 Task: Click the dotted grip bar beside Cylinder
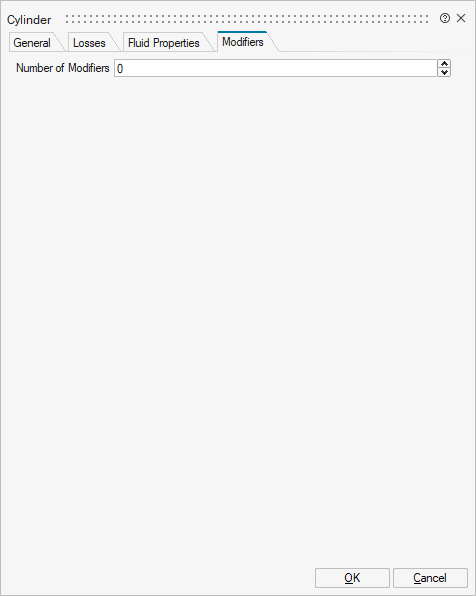(247, 19)
